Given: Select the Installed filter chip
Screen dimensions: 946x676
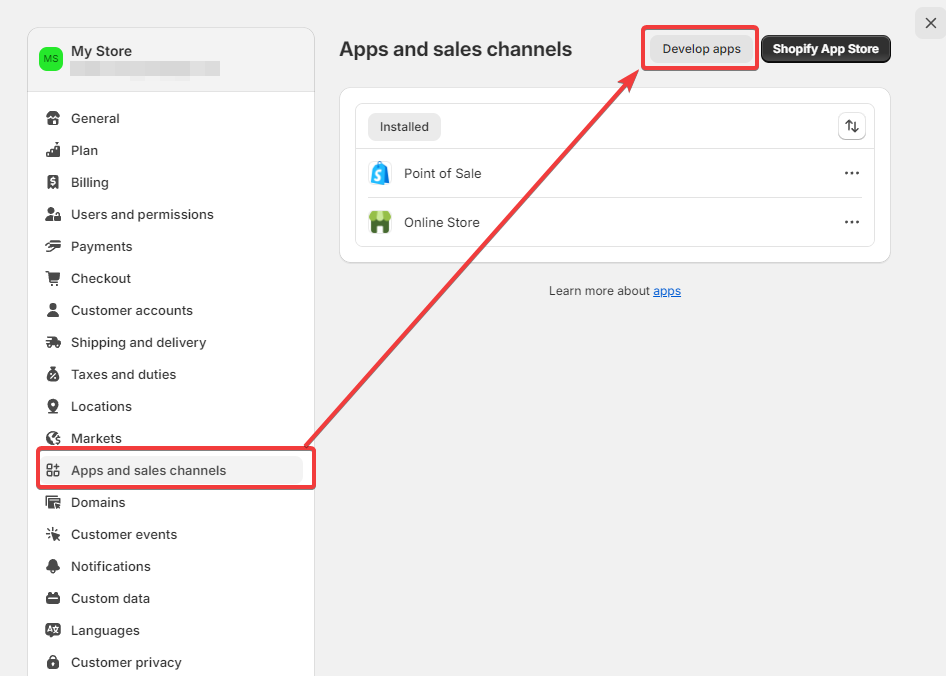Looking at the screenshot, I should tap(403, 126).
